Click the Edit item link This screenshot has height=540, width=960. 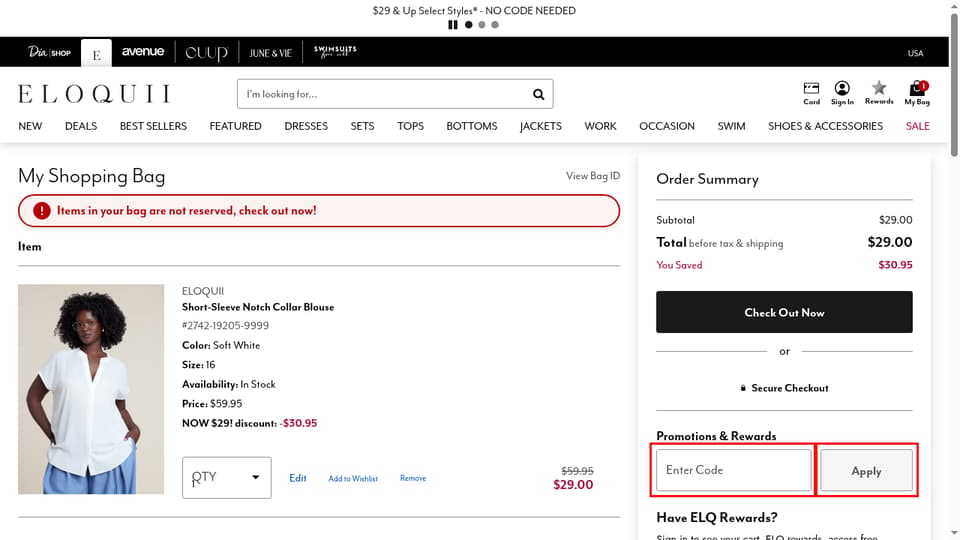298,478
